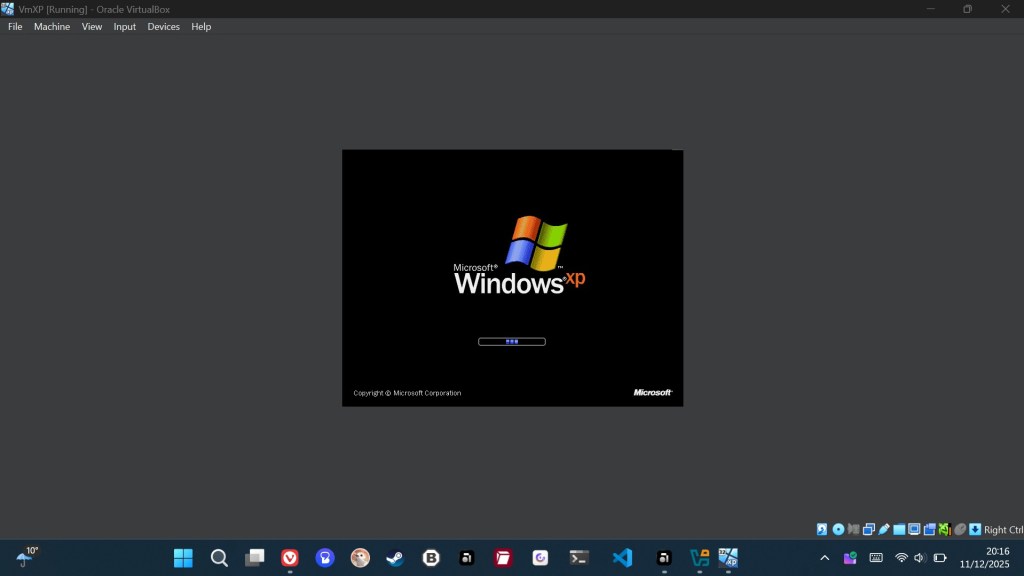Click the audio status icon
Screen dimensions: 1024x576
pyautogui.click(x=853, y=530)
